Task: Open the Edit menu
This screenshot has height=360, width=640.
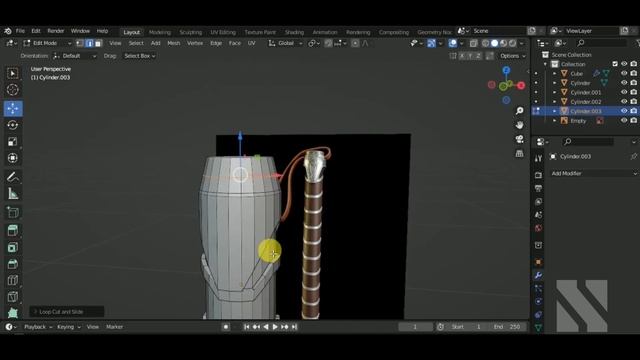Action: pyautogui.click(x=36, y=31)
